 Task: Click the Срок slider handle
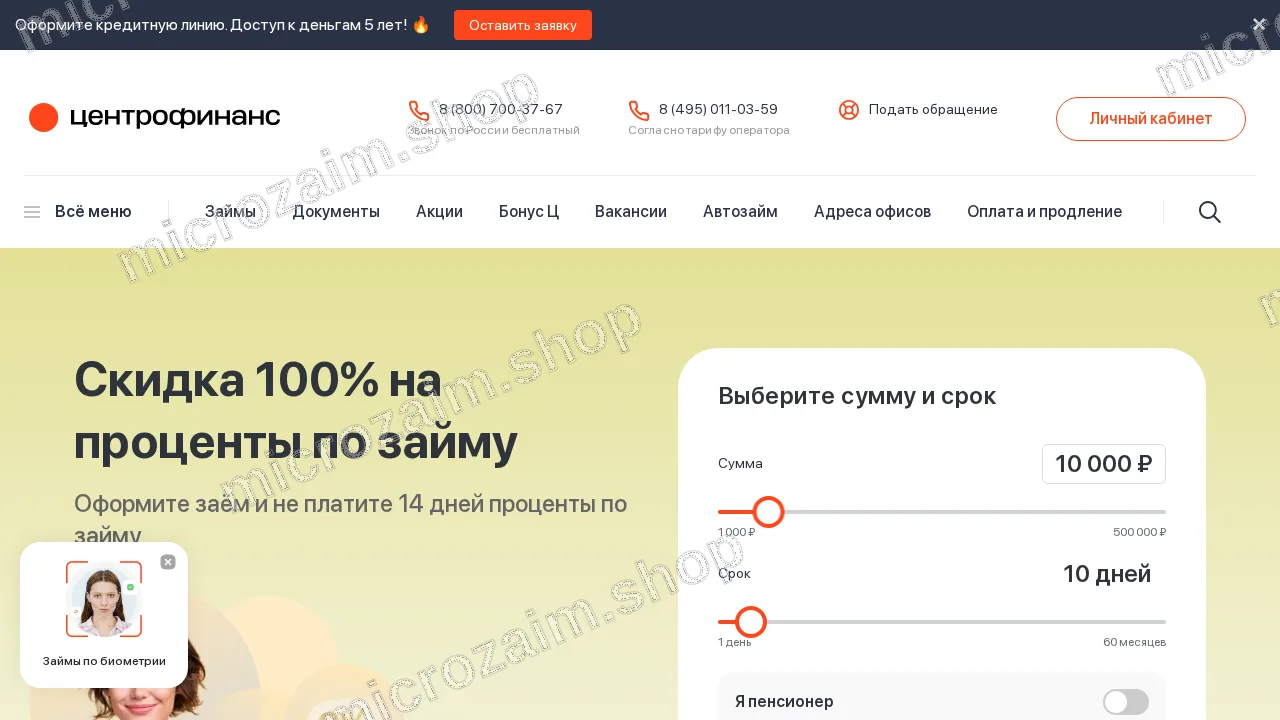pos(750,622)
